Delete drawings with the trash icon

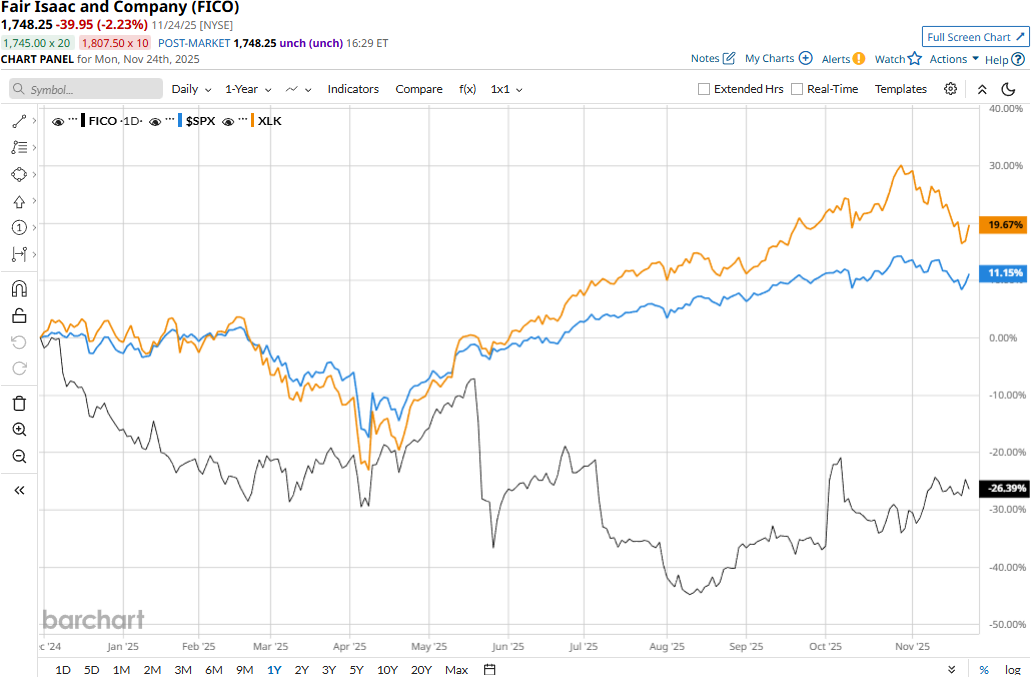(x=19, y=403)
